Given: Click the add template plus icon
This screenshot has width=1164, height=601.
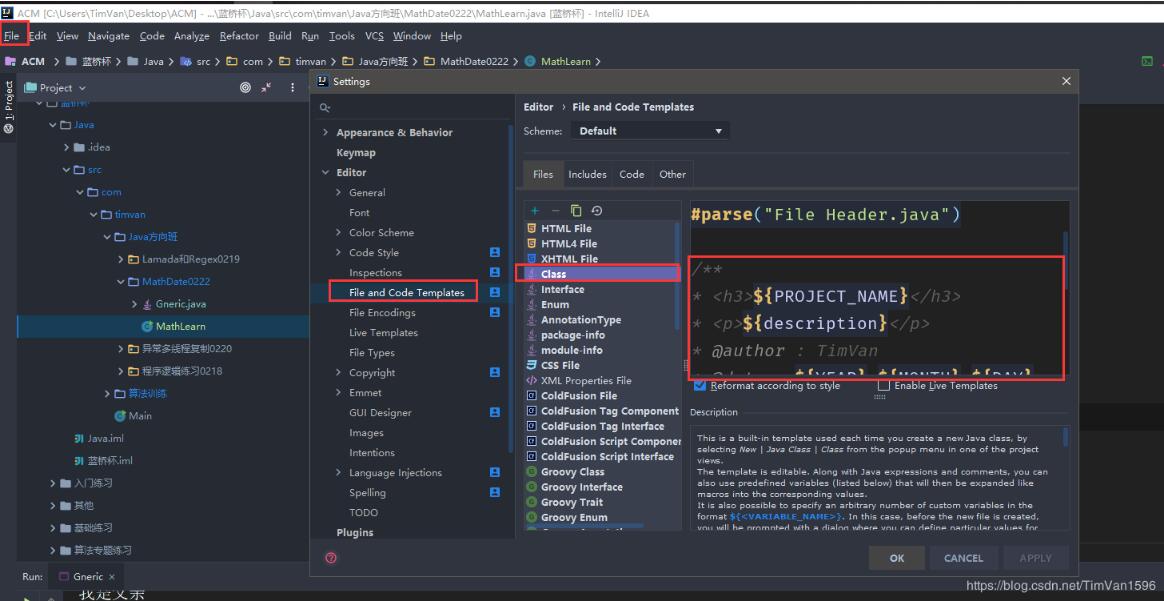Looking at the screenshot, I should pos(535,211).
